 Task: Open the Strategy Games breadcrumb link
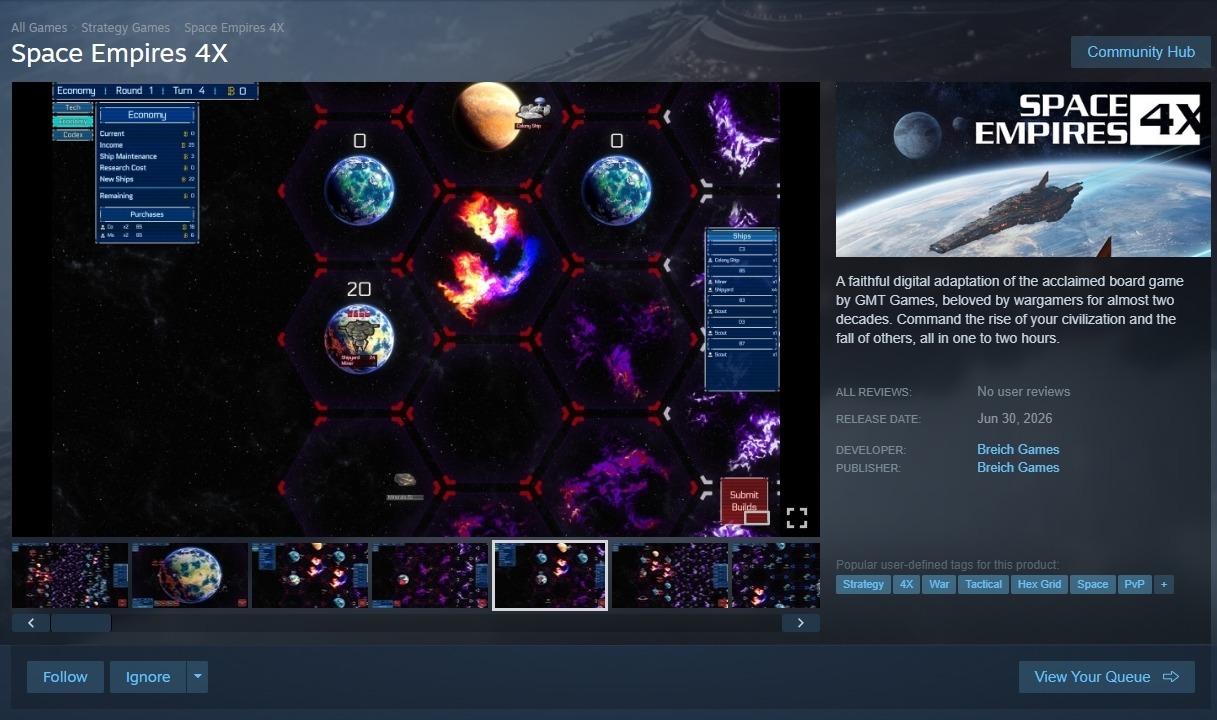pos(125,28)
